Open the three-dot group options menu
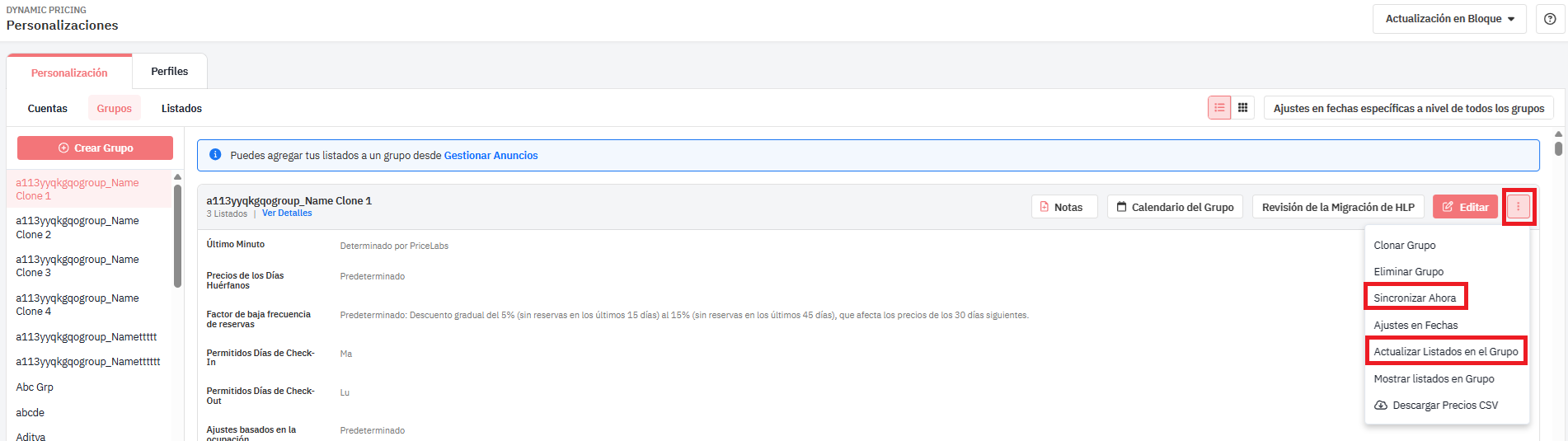 (1518, 207)
